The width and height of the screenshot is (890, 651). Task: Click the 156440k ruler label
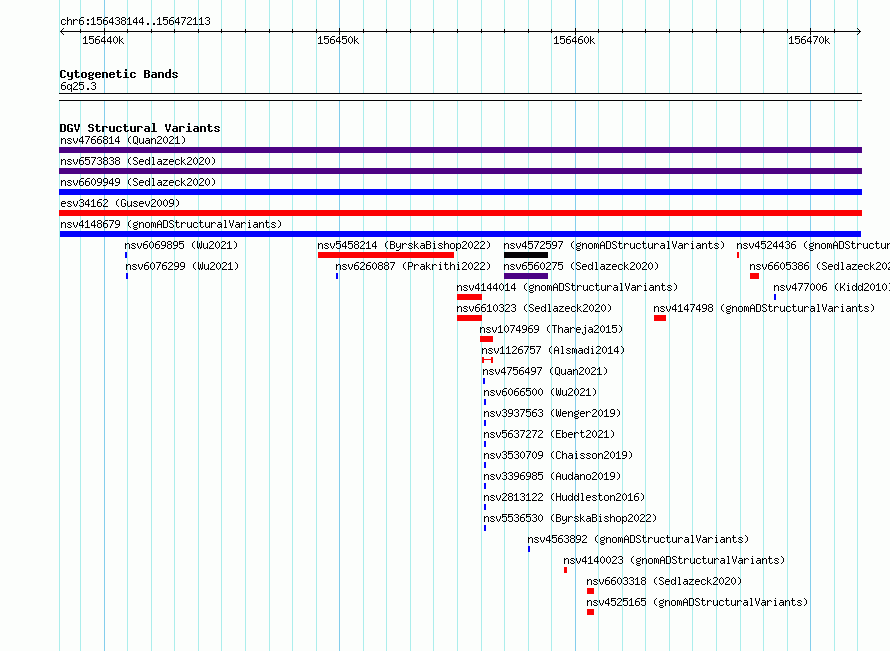[x=103, y=40]
